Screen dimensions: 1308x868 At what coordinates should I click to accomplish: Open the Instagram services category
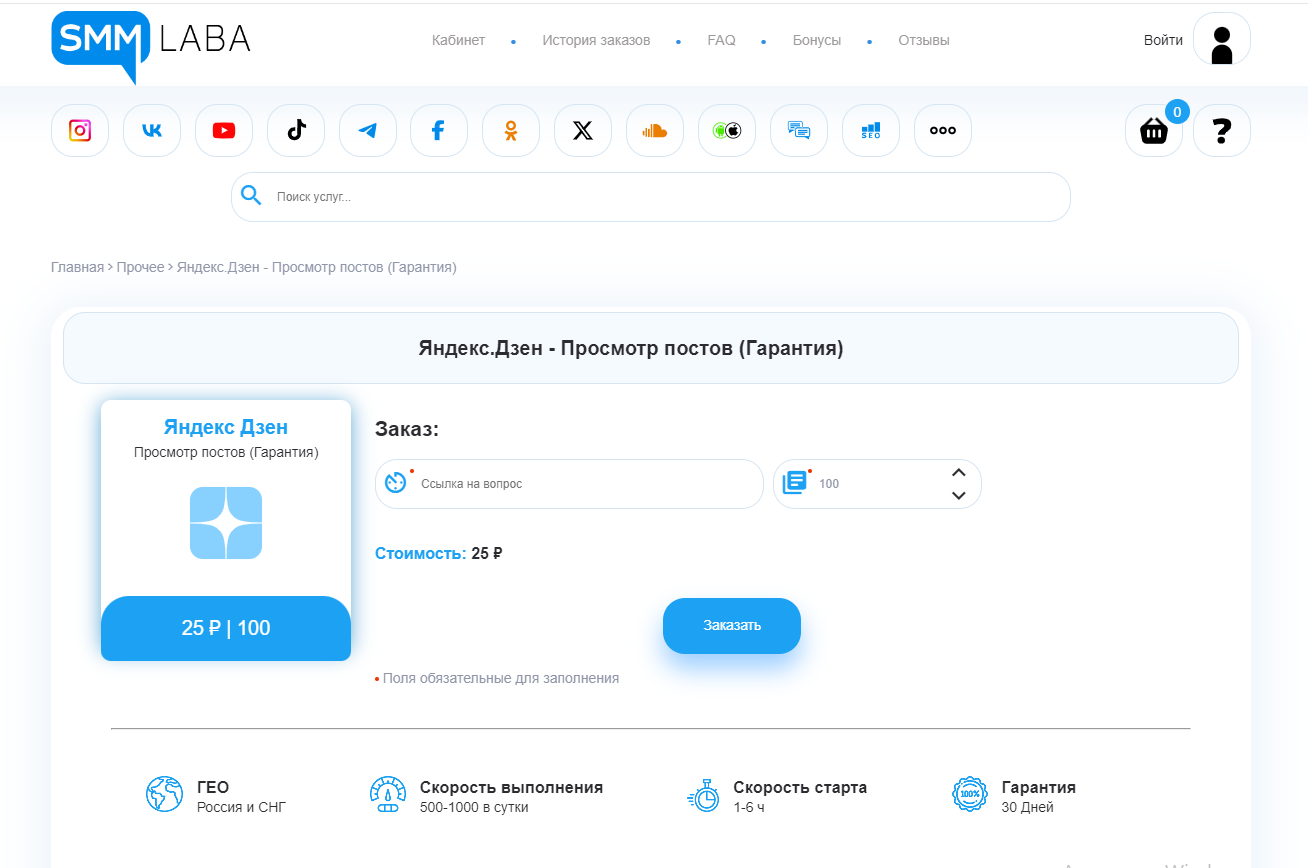(x=80, y=130)
